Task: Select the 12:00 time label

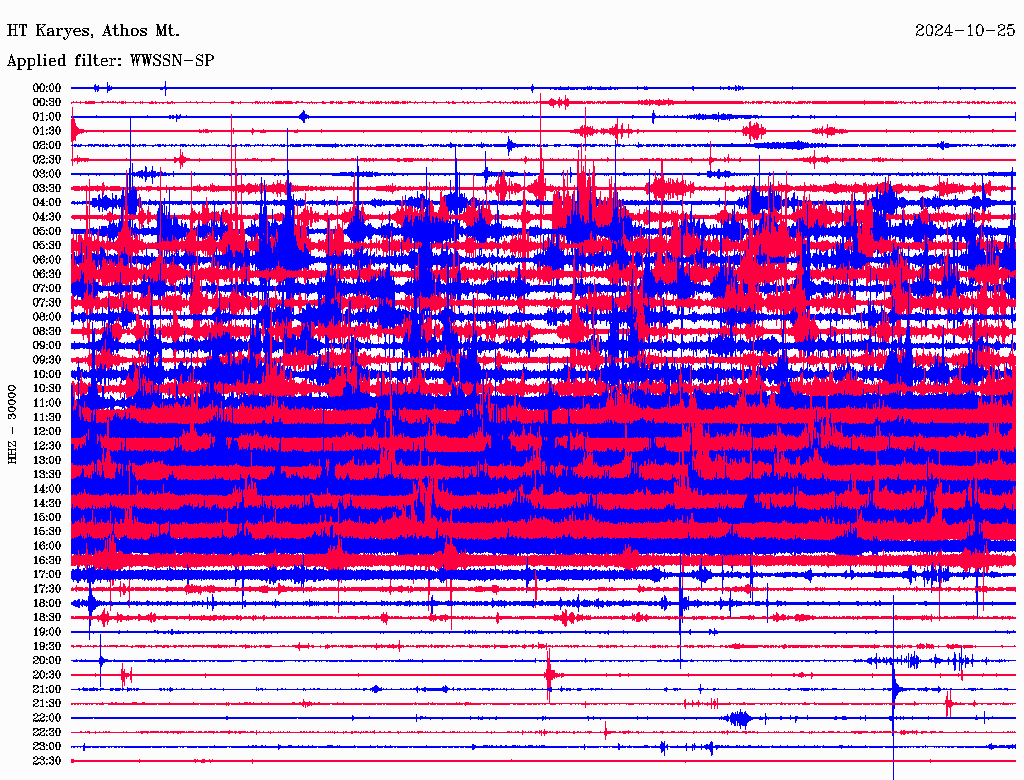Action: click(x=47, y=432)
